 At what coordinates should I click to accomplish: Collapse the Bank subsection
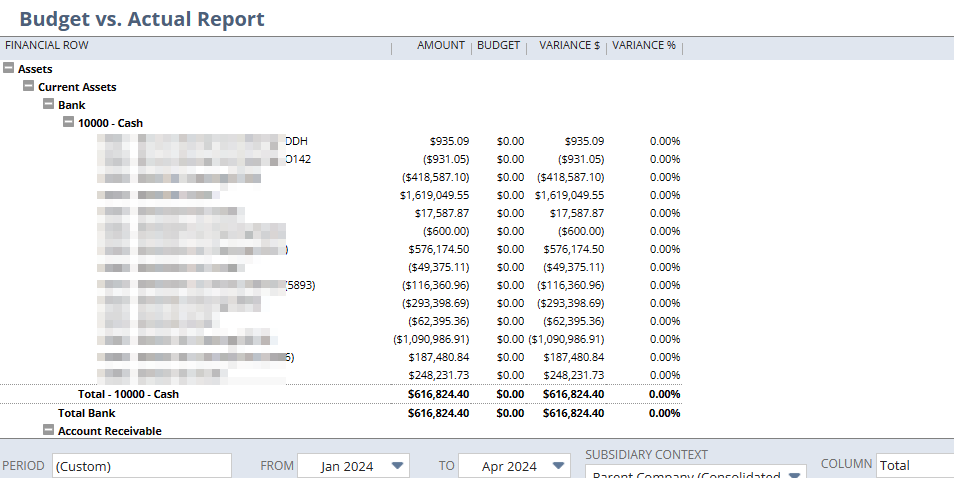point(49,105)
